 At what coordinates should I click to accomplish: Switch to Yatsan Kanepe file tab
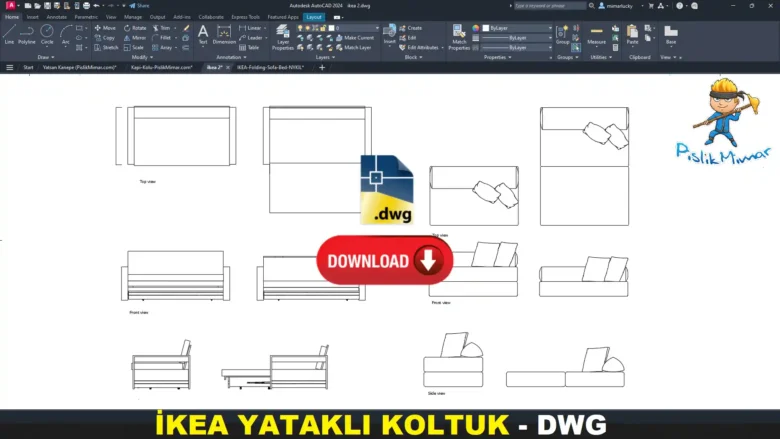pos(80,67)
